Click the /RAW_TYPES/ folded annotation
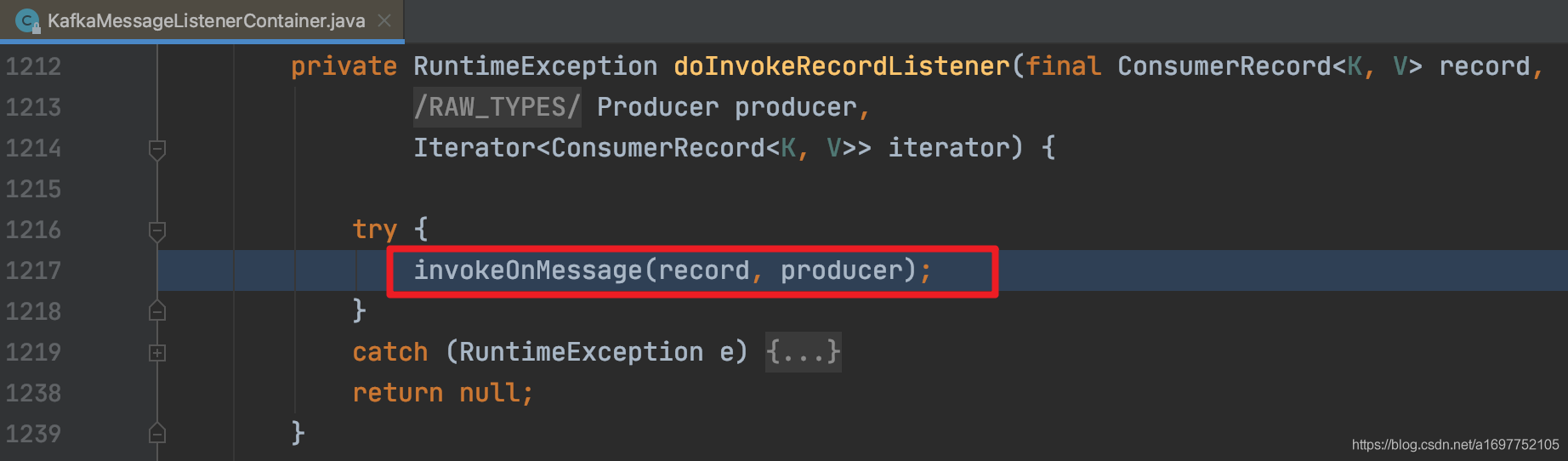This screenshot has width=1568, height=461. point(497,107)
